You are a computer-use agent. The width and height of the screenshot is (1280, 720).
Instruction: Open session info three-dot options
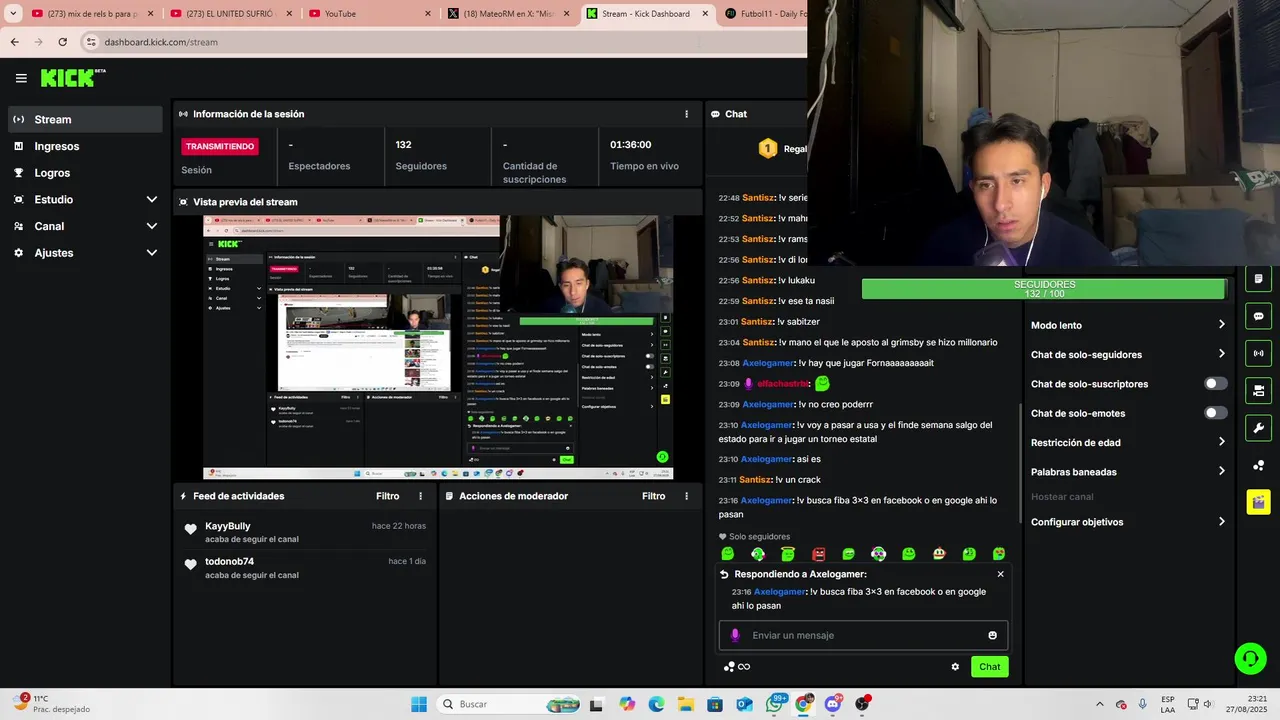point(686,114)
